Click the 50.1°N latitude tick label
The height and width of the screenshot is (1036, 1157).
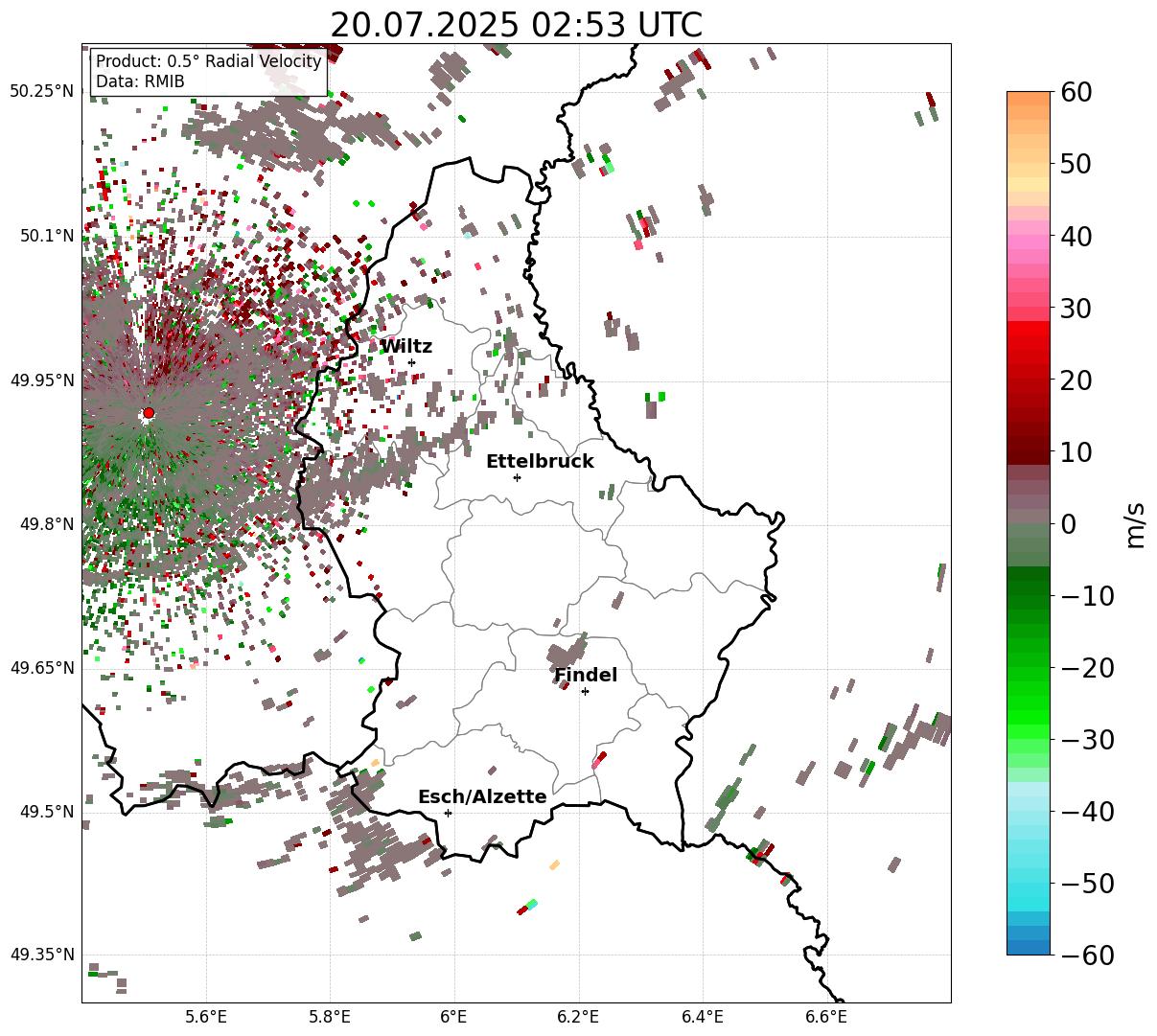[x=46, y=236]
